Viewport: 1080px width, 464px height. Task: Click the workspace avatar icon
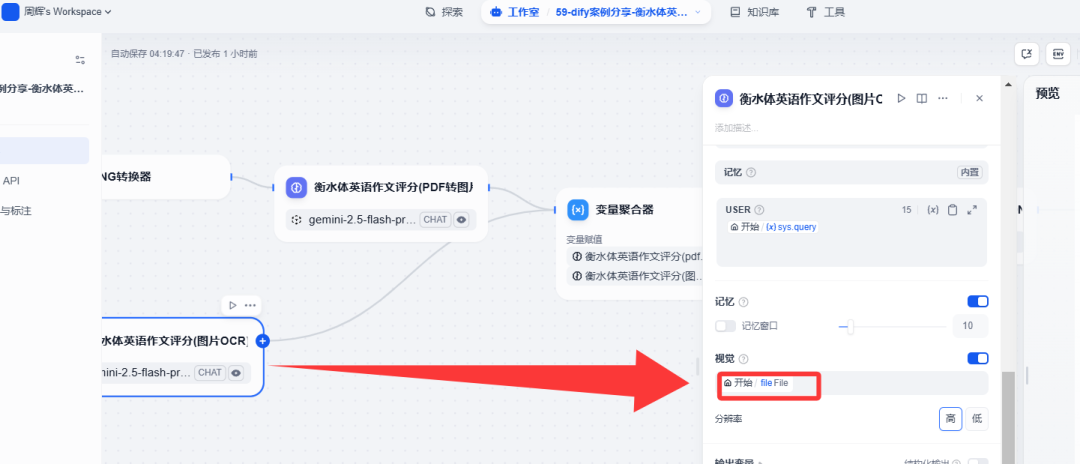point(10,12)
